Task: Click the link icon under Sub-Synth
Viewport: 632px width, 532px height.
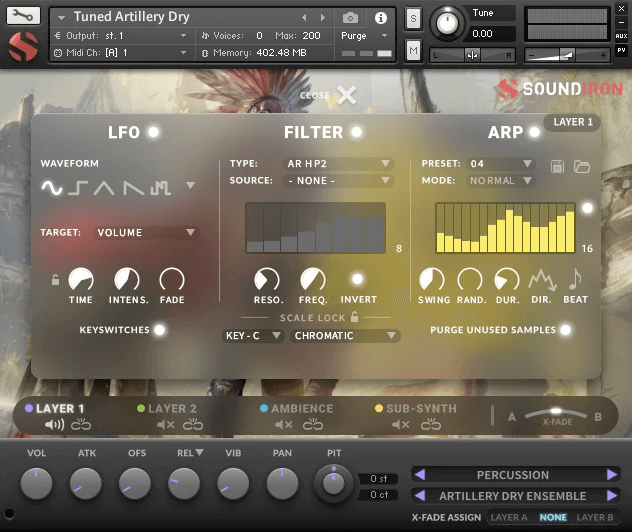Action: tap(431, 424)
